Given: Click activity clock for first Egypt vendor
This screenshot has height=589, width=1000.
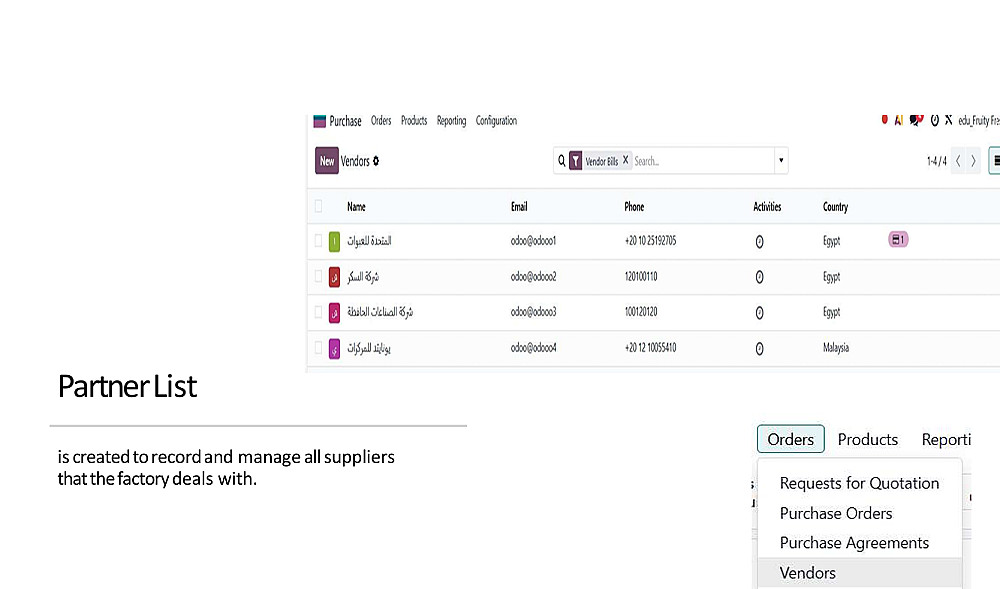Looking at the screenshot, I should coord(759,241).
